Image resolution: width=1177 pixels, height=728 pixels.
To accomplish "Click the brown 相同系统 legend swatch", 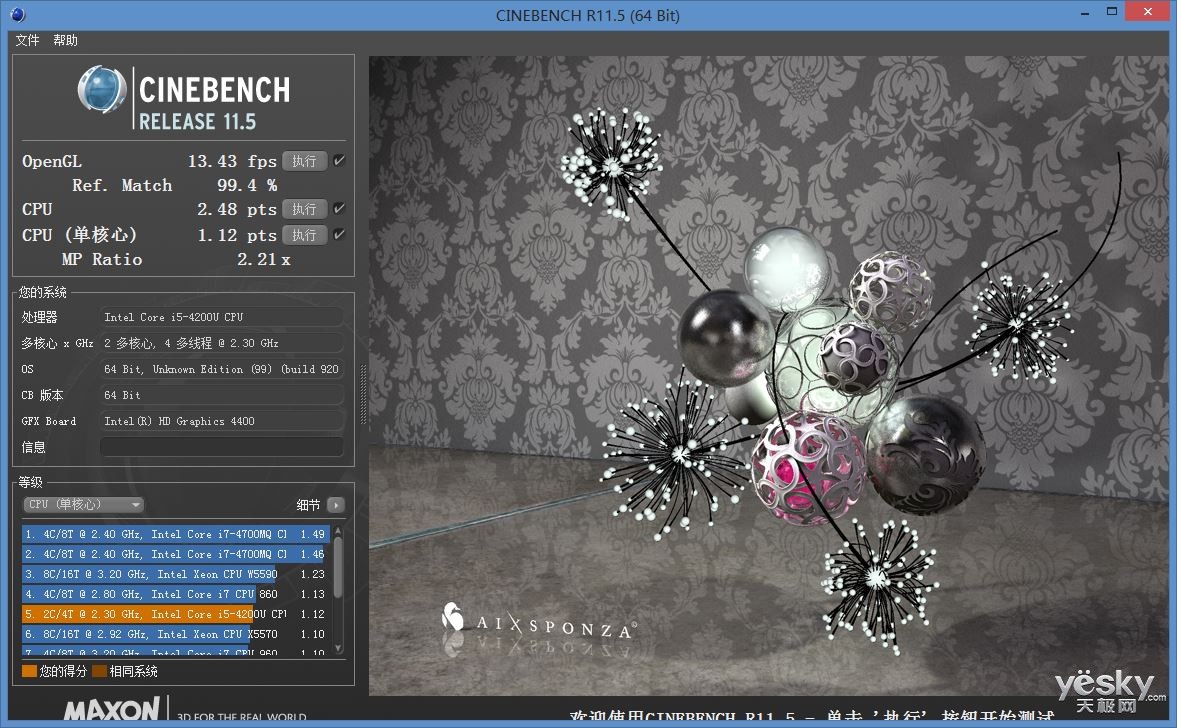I will pyautogui.click(x=99, y=671).
